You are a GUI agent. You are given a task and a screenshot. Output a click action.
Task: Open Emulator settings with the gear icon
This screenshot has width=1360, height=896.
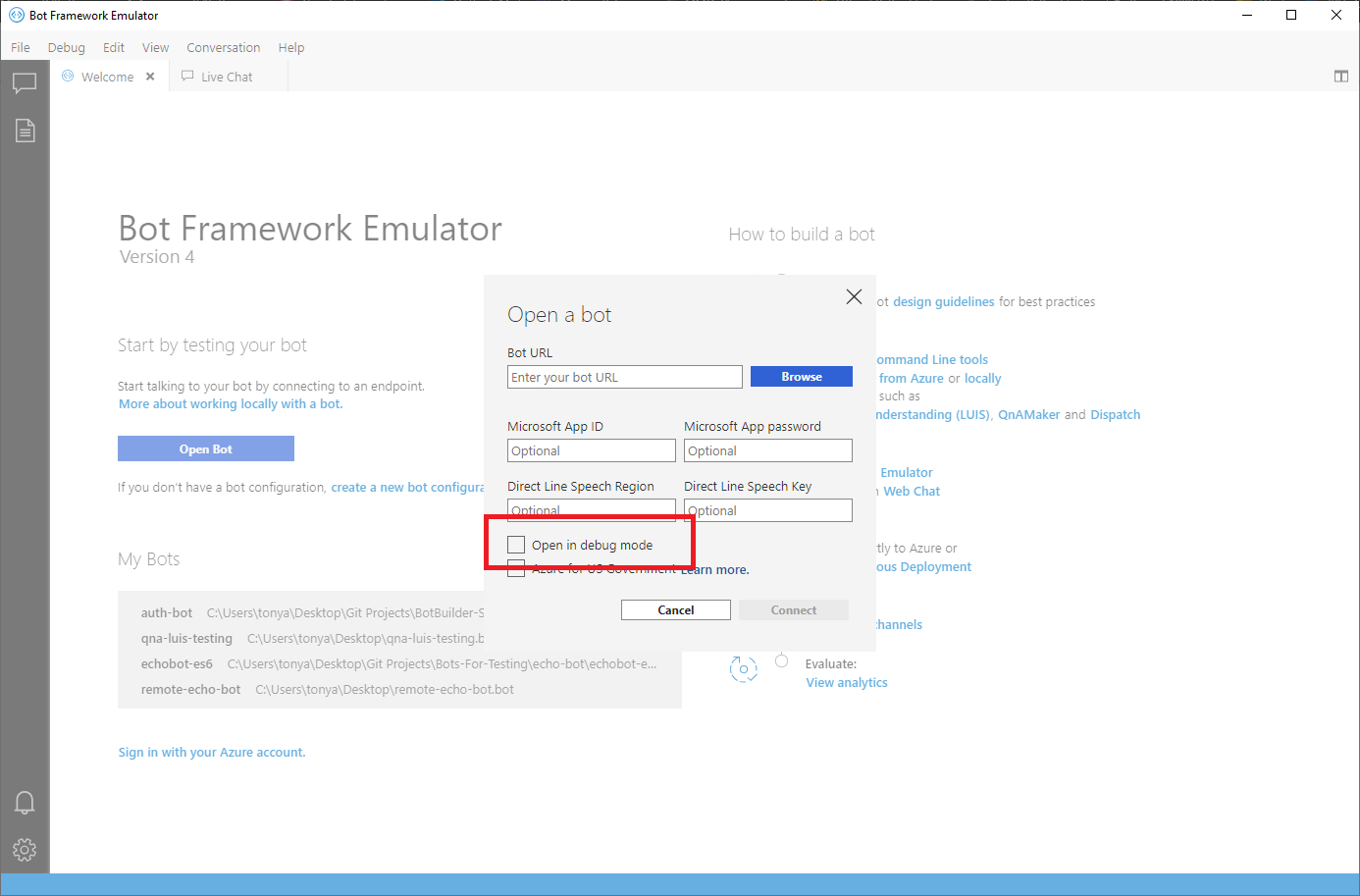click(25, 850)
